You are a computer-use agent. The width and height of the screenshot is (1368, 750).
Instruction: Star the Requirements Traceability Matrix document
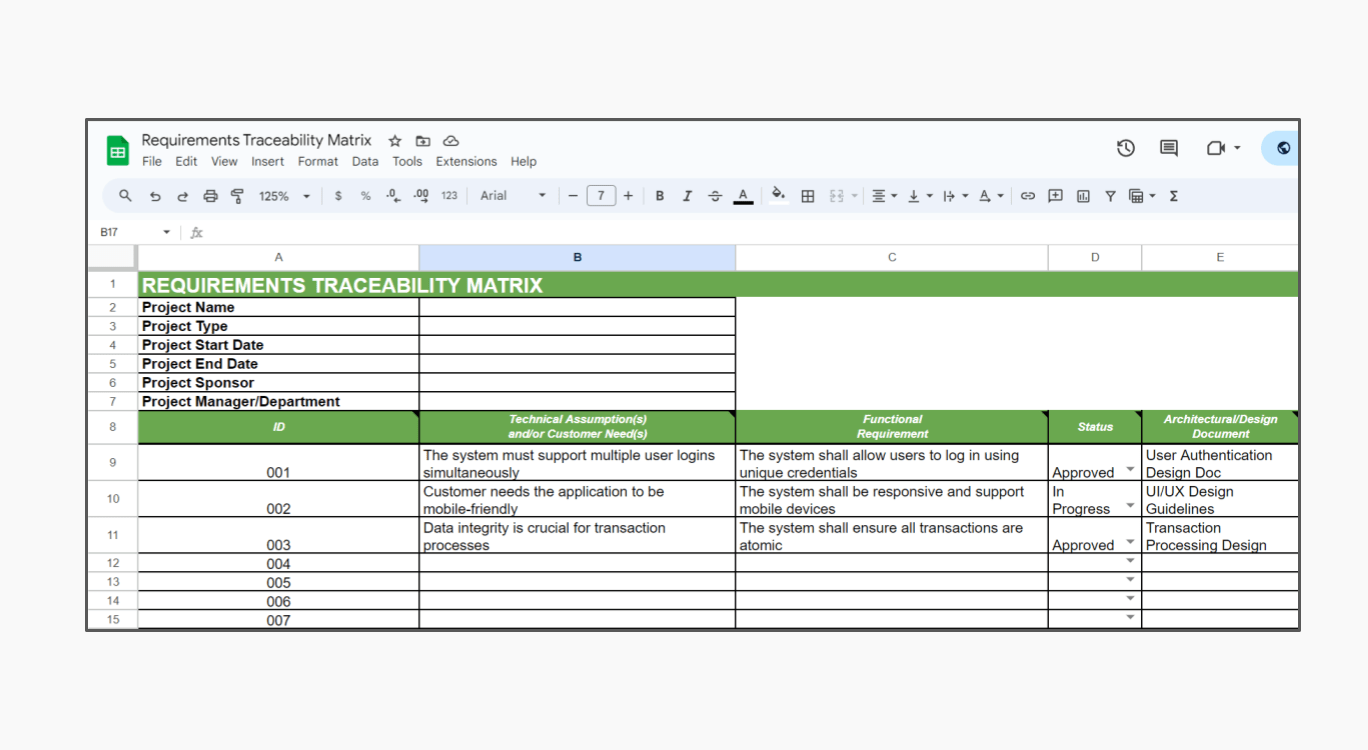[x=394, y=141]
